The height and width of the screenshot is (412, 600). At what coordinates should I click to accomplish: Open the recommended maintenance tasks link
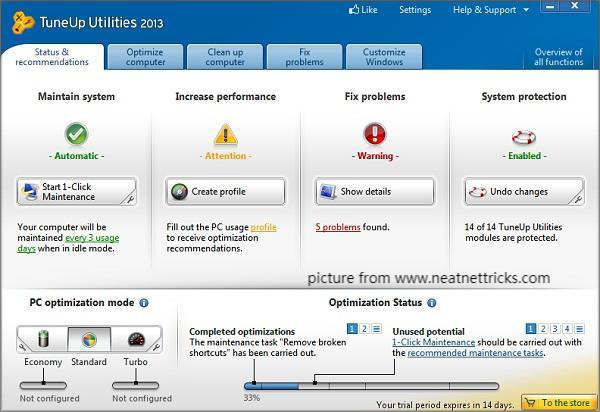(475, 353)
